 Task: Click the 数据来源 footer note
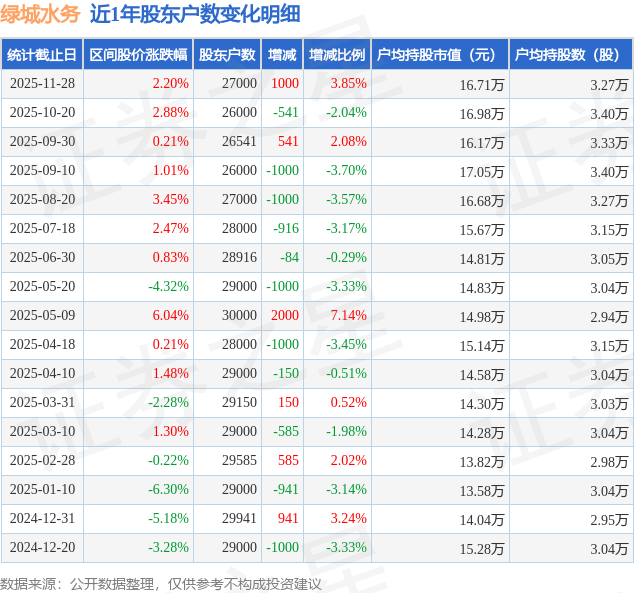pos(161,584)
